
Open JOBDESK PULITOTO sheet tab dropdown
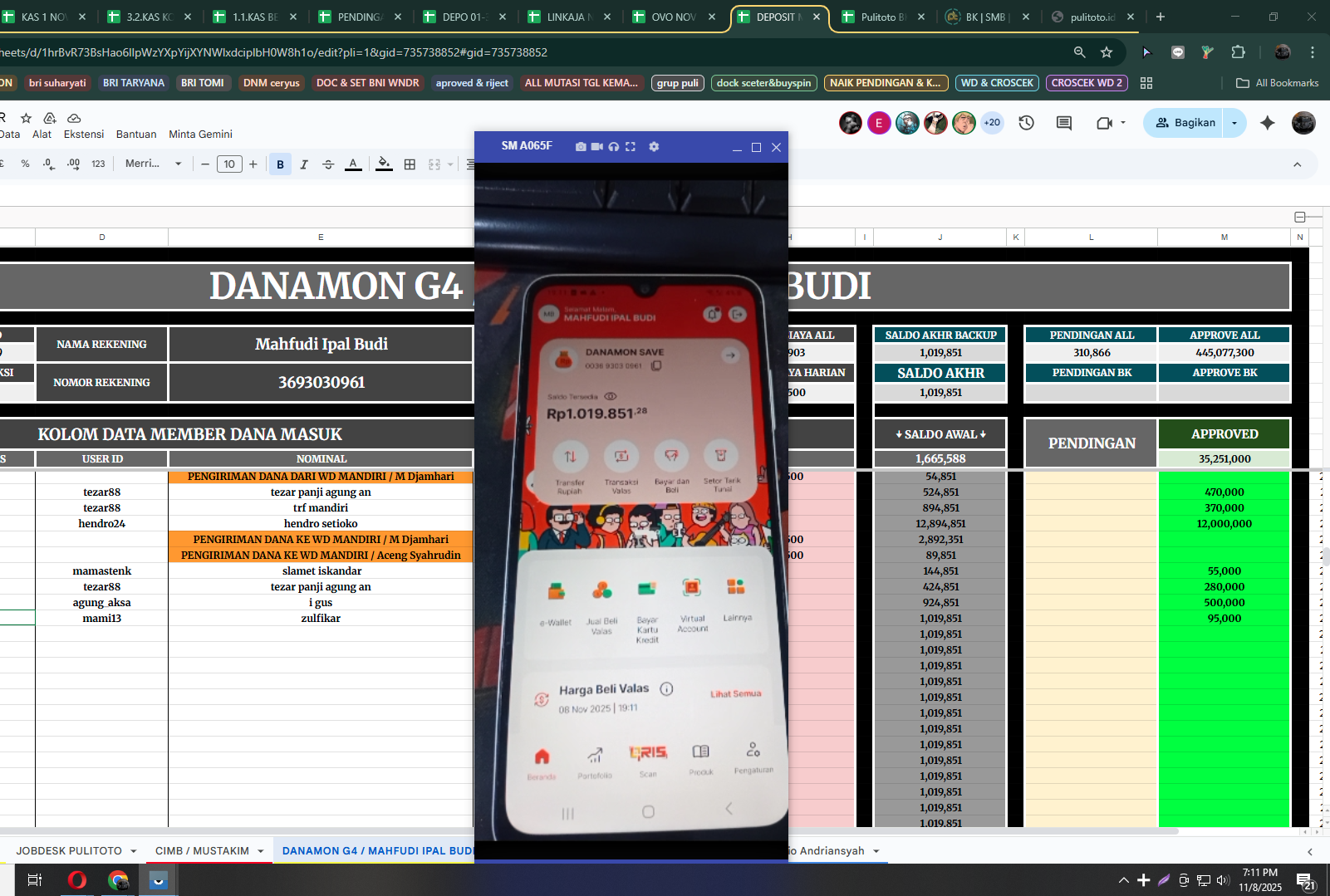[133, 851]
